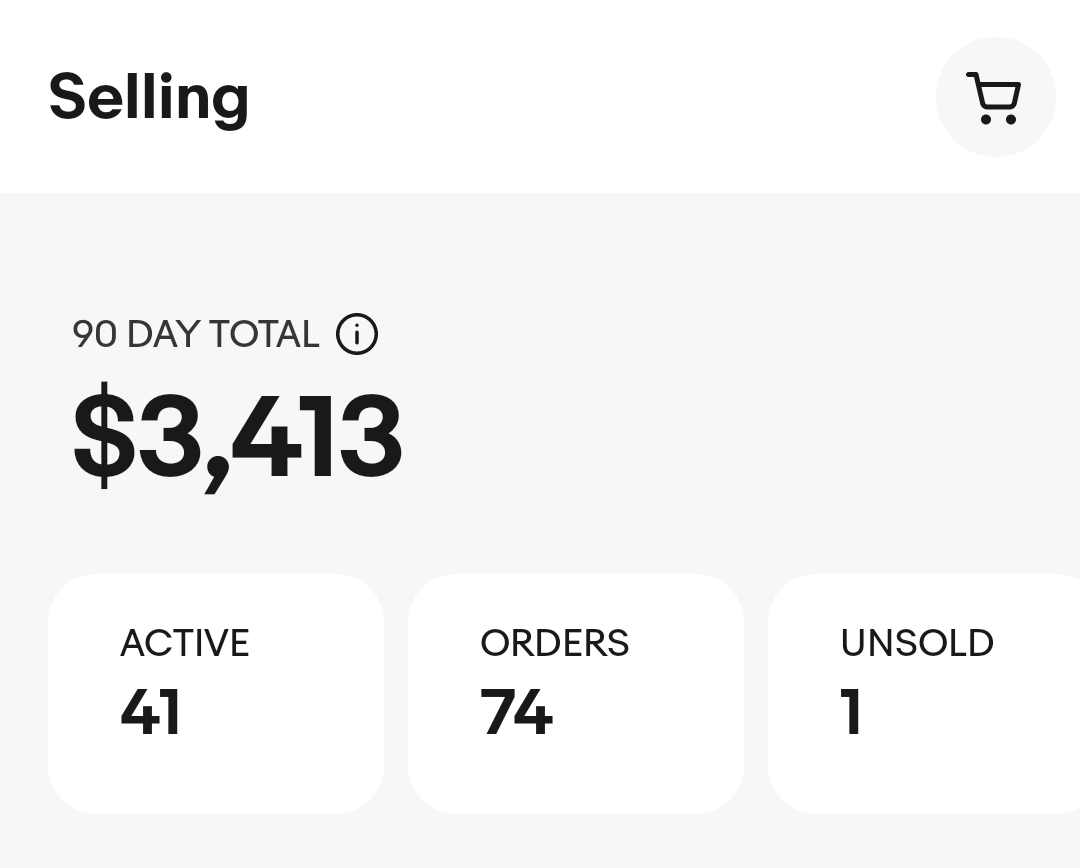Select the ORDERS label text
1080x868 pixels.
click(x=555, y=643)
